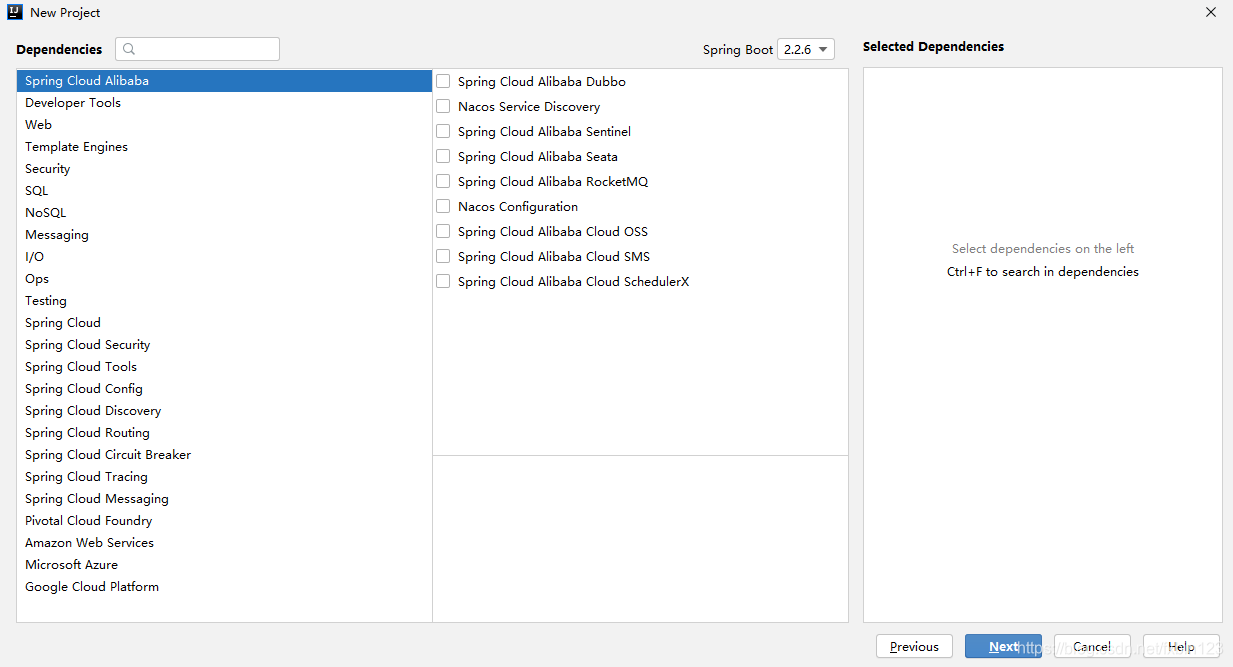Screen dimensions: 1233x667
Task: Select Spring Cloud Alibaba RocketMQ checkbox
Action: 443,182
